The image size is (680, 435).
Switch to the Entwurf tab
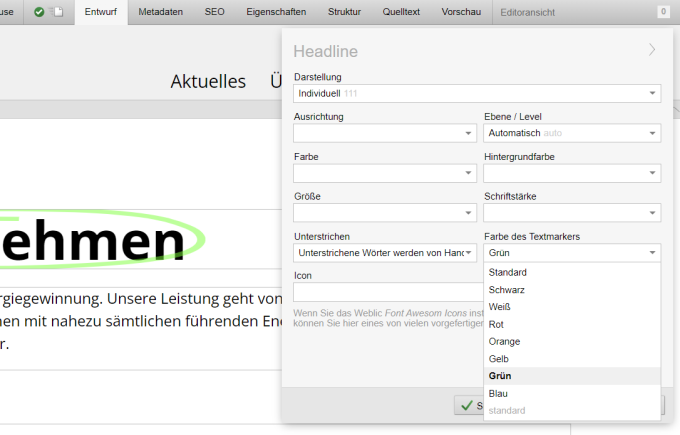coord(101,12)
